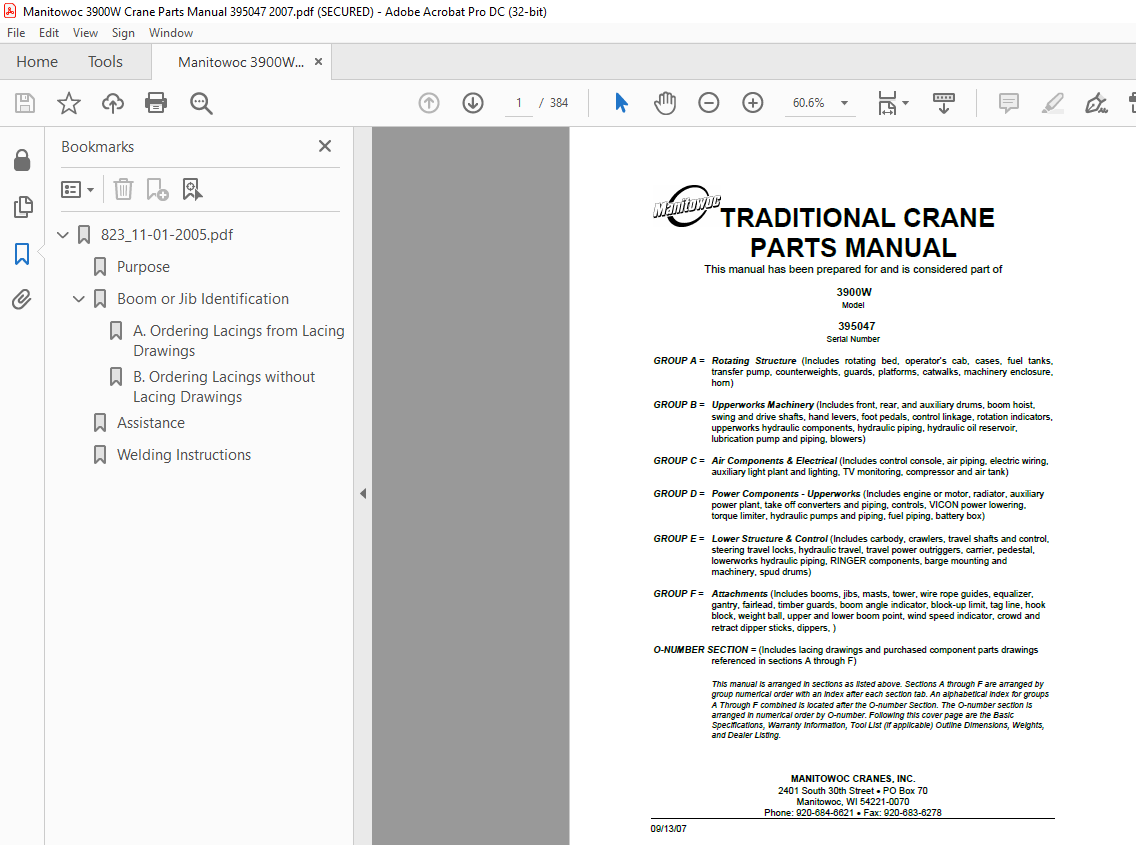Enable scrolling mode keyboard icon
This screenshot has height=845, width=1136.
point(943,103)
